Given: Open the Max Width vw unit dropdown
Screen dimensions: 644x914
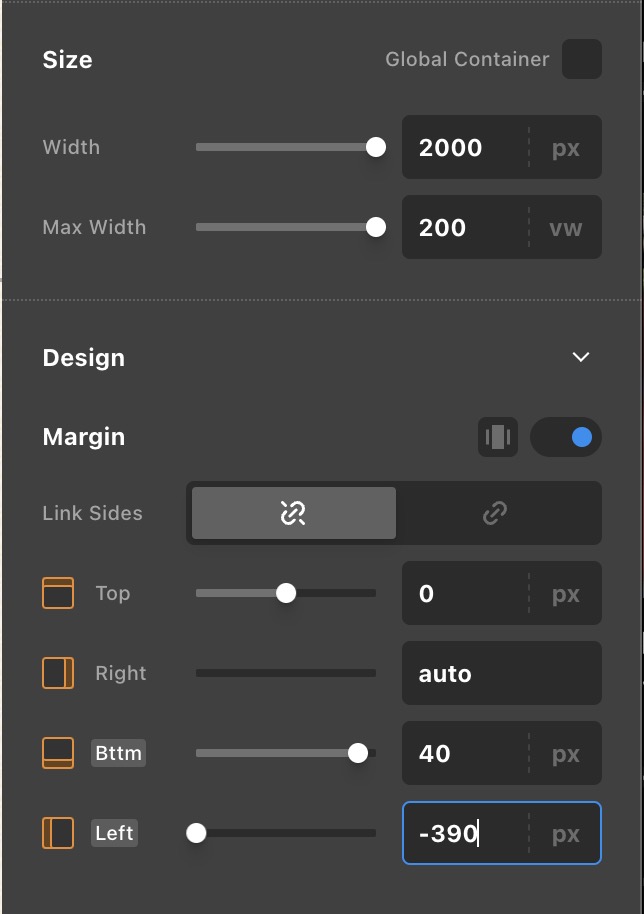Looking at the screenshot, I should click(x=566, y=228).
